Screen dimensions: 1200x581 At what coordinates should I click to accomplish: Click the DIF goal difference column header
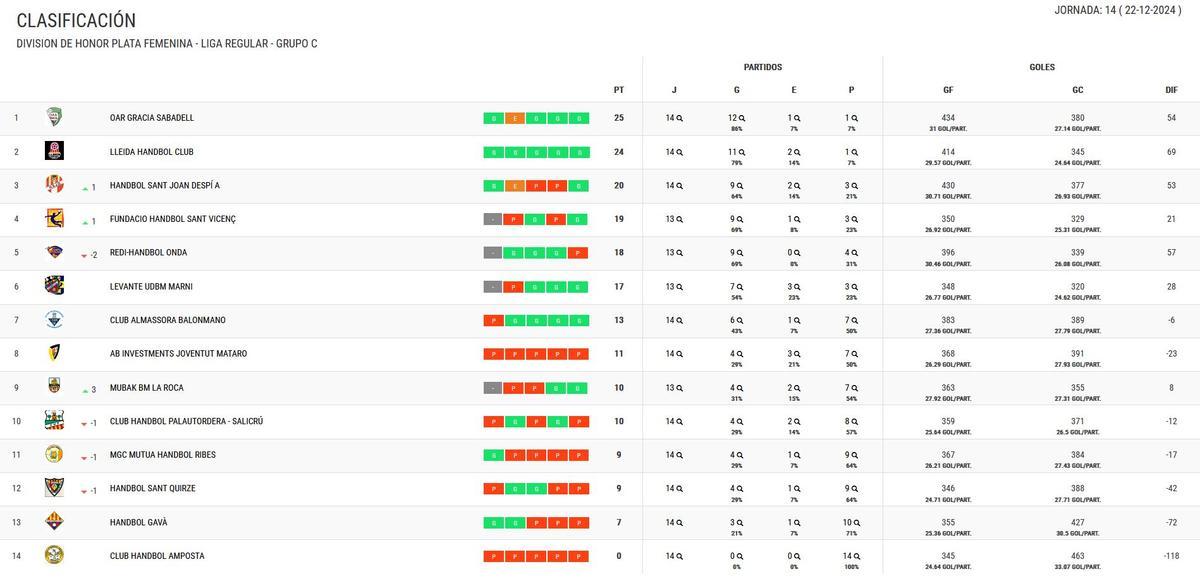click(1171, 90)
